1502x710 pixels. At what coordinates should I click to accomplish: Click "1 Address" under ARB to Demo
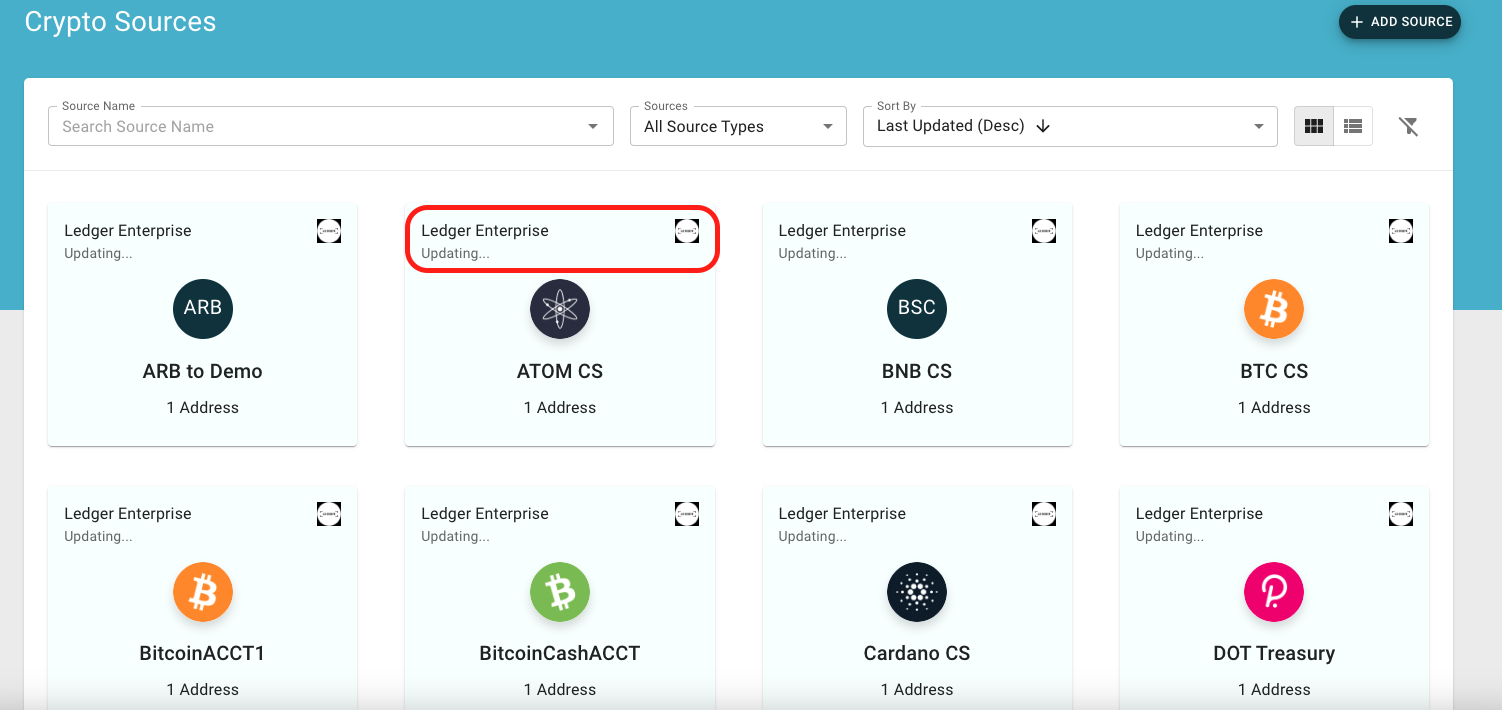point(203,407)
